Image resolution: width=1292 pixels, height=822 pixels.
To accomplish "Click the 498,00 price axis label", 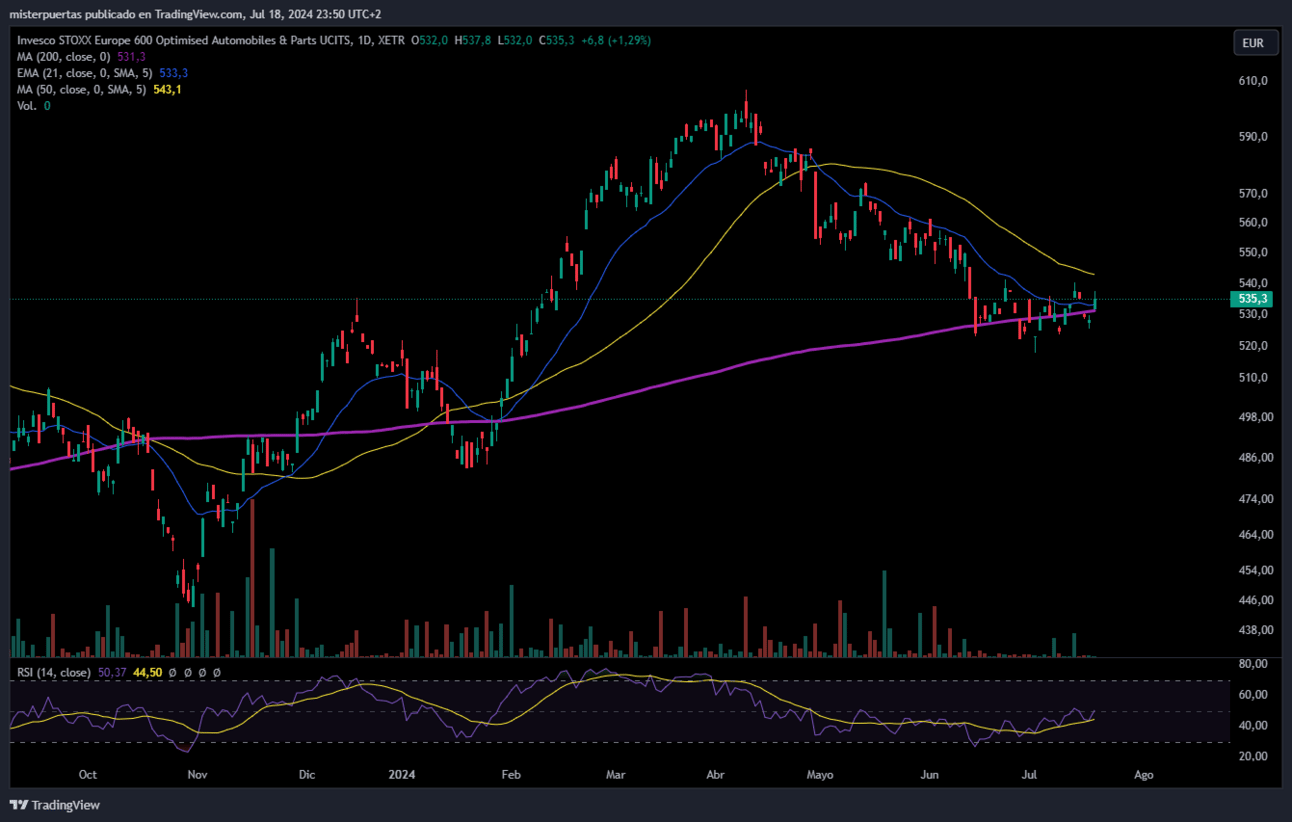I will click(x=1256, y=417).
